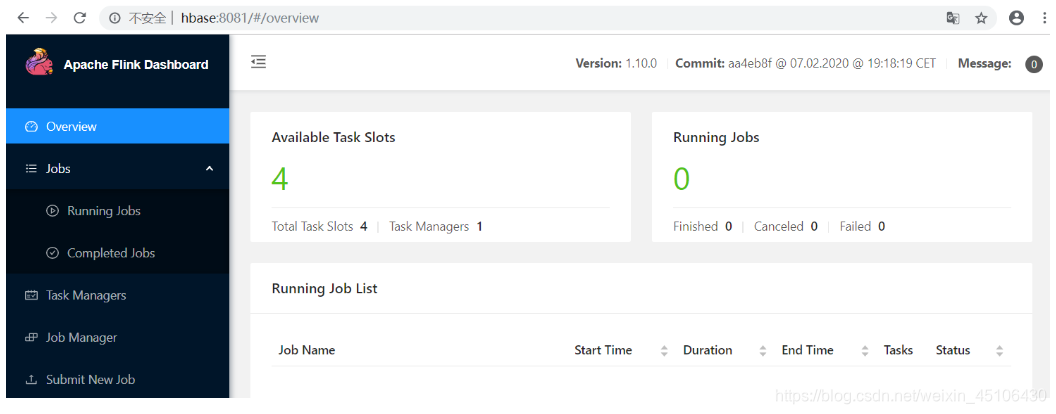Click the End Time column header

(807, 350)
